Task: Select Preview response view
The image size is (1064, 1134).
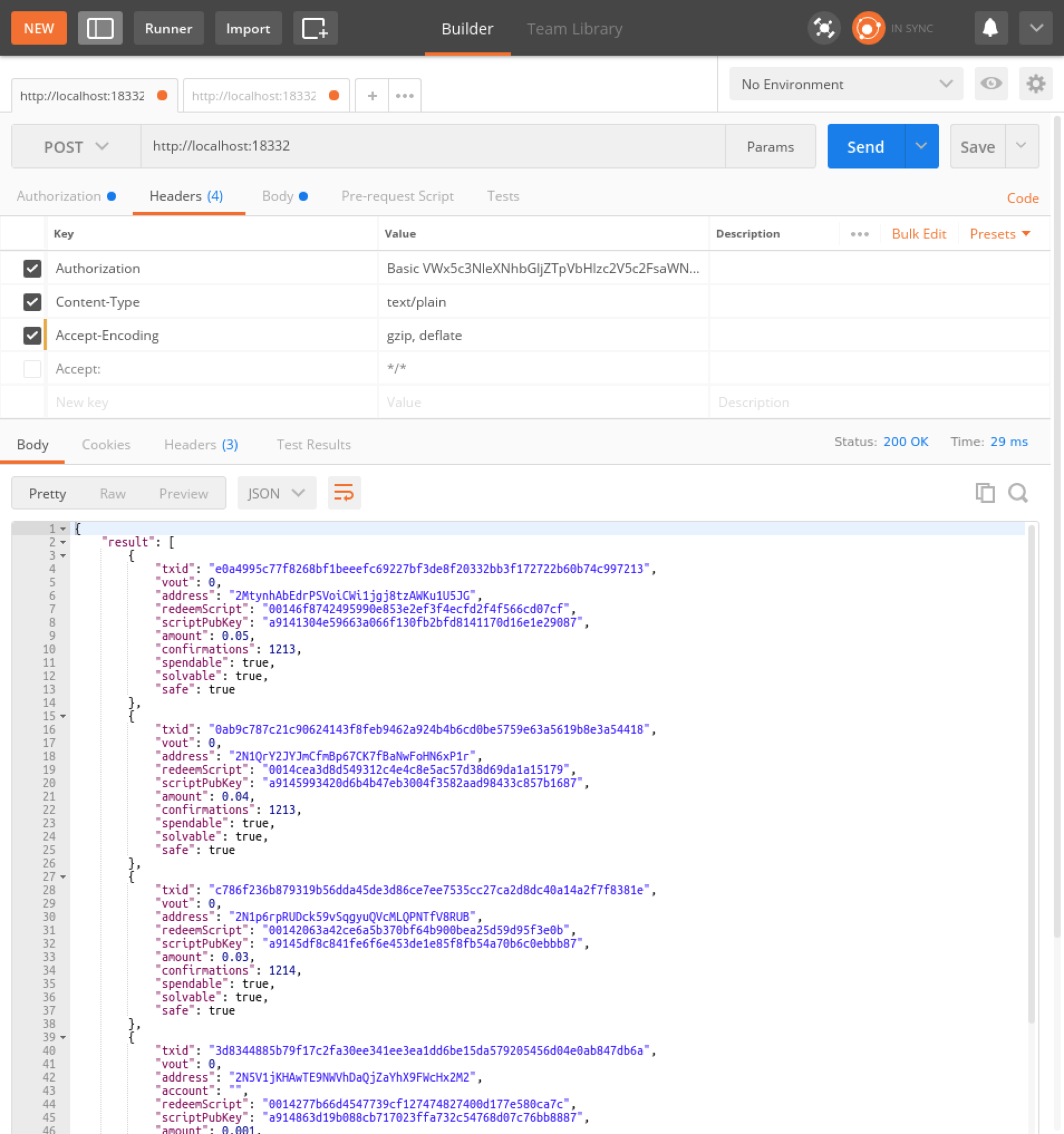Action: (183, 494)
